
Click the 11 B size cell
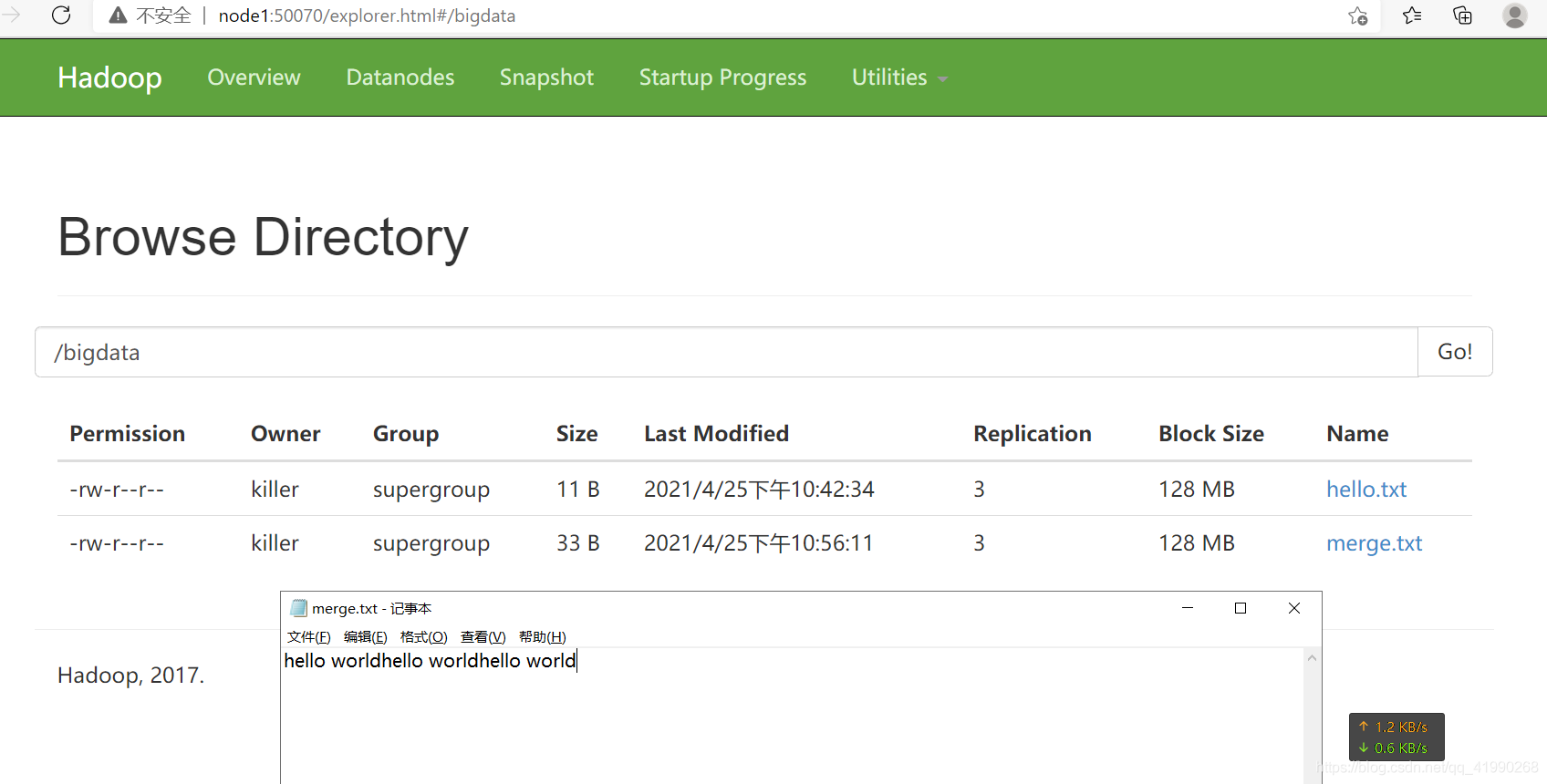pyautogui.click(x=578, y=490)
